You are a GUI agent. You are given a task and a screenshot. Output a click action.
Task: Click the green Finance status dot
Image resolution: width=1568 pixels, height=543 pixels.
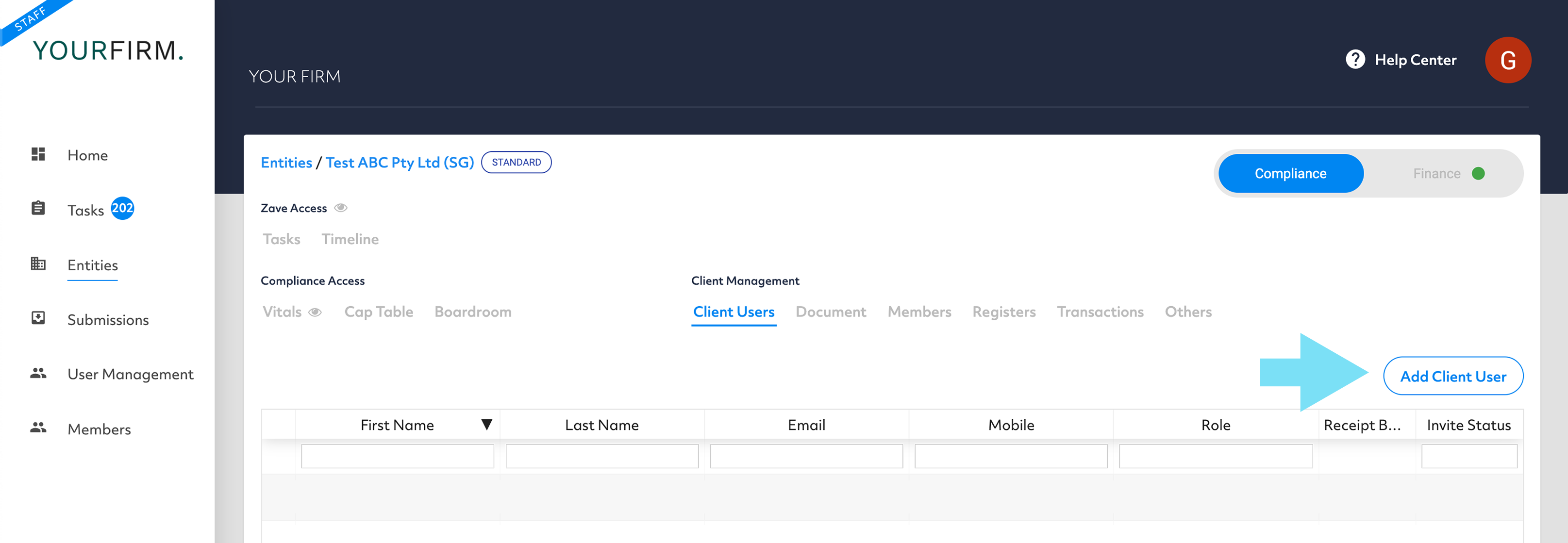1478,174
